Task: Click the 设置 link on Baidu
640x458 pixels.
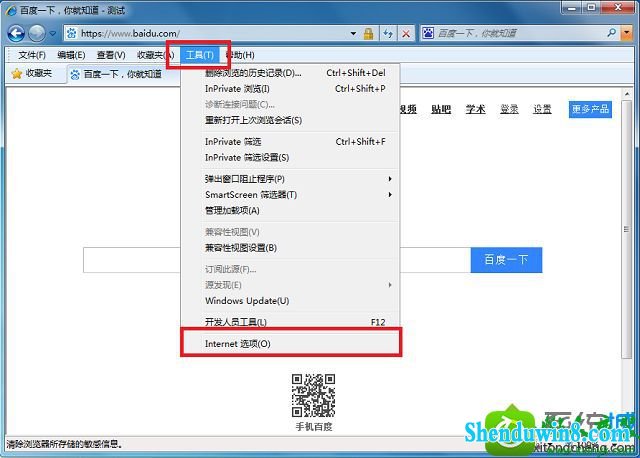Action: [x=542, y=109]
